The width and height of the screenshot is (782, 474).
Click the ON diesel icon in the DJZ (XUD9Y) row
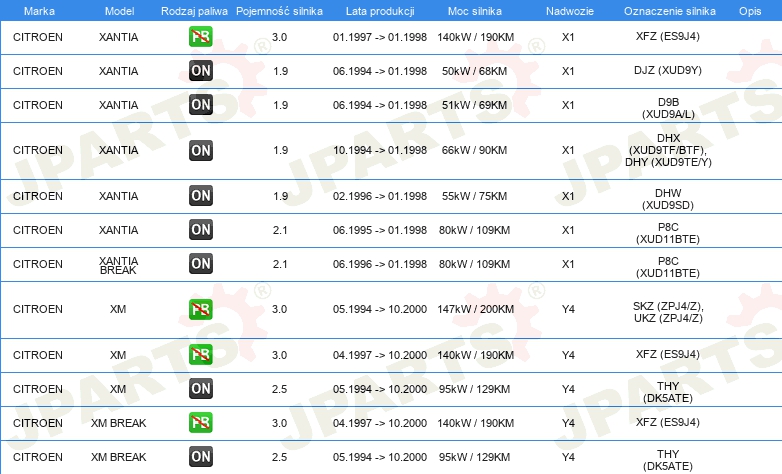click(200, 70)
